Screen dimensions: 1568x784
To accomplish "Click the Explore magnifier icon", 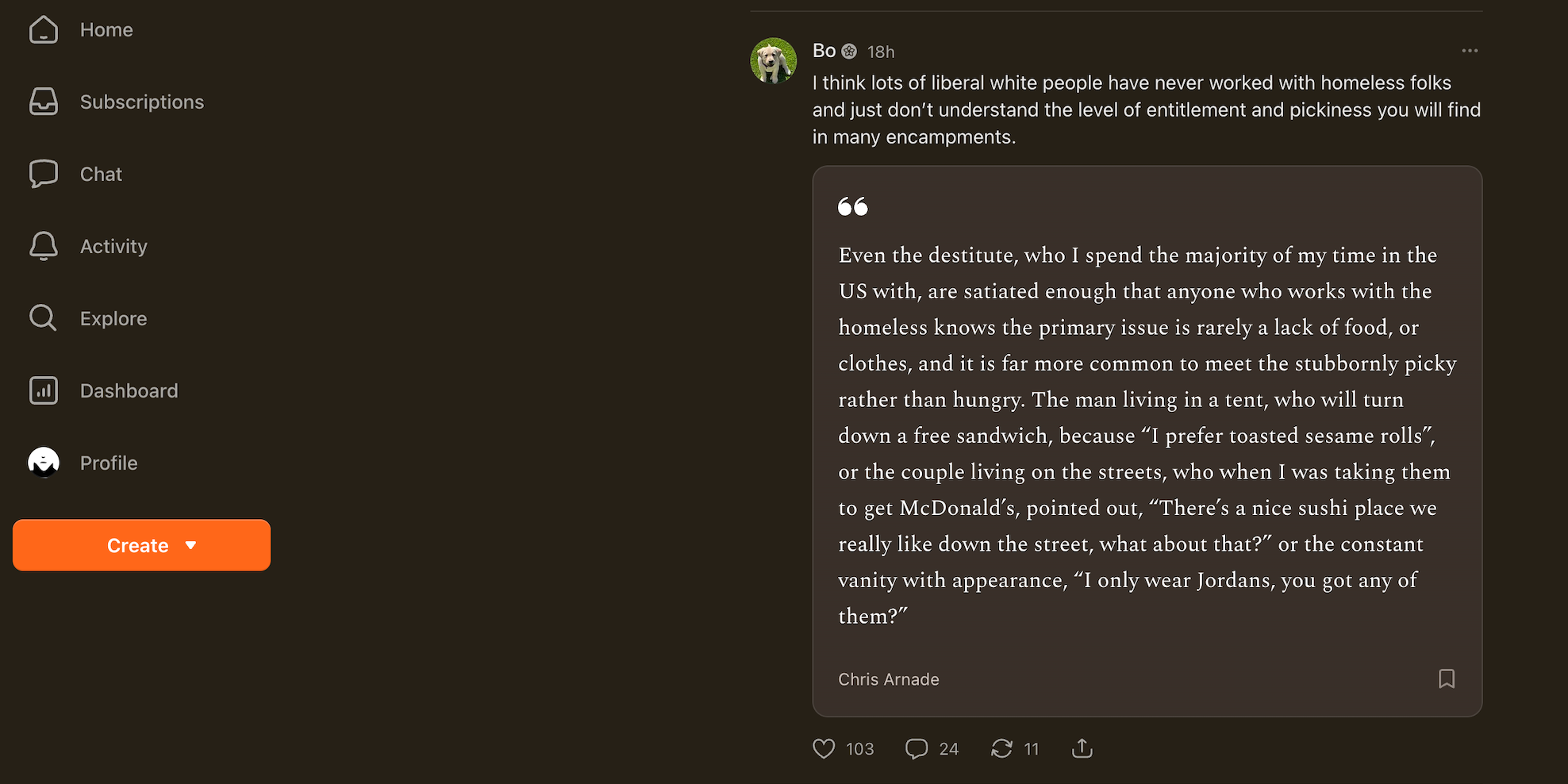I will tap(44, 318).
